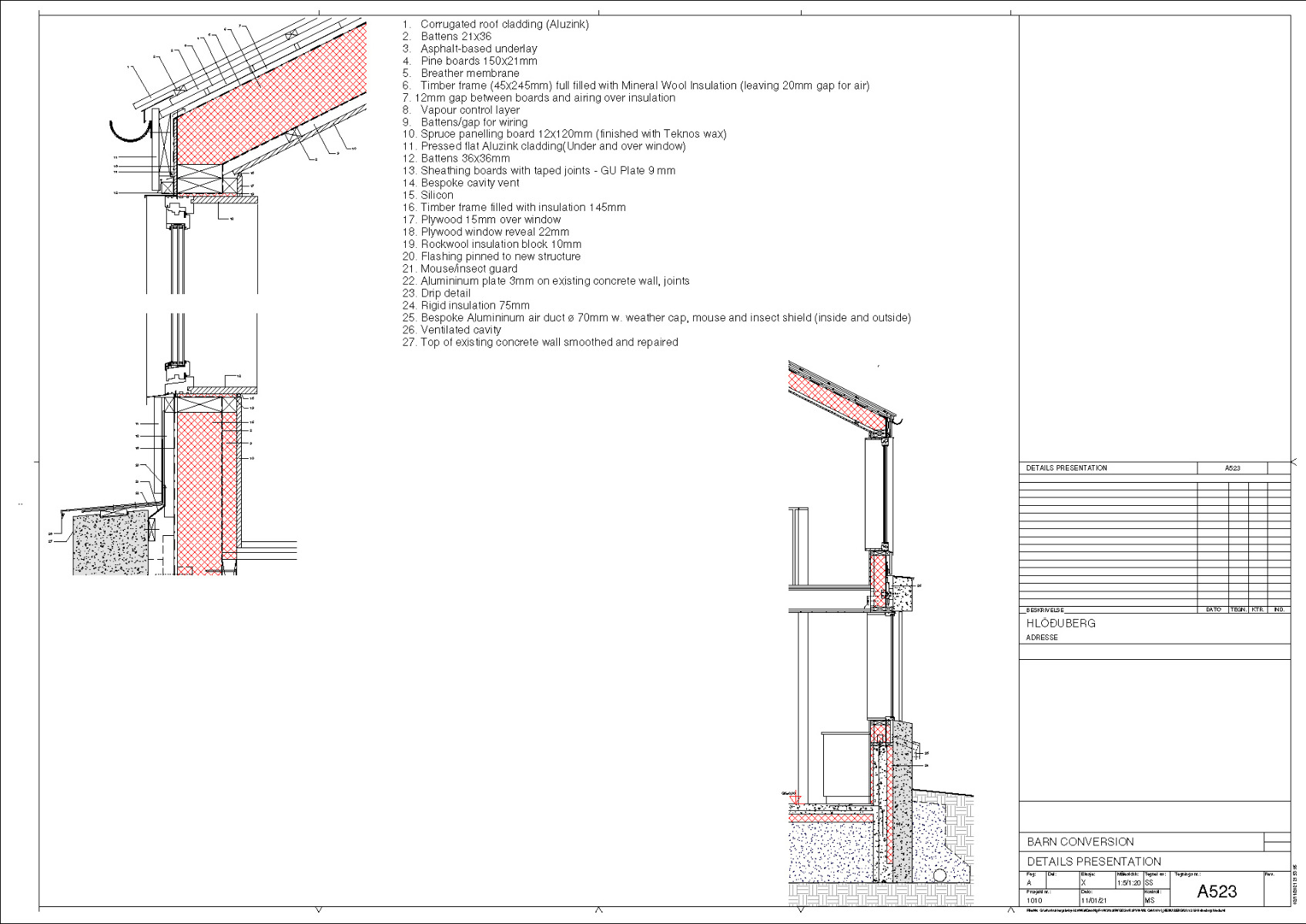Screen dimensions: 1306x924
Task: Click red hatched insulation in eaves detail
Action: (x=270, y=100)
